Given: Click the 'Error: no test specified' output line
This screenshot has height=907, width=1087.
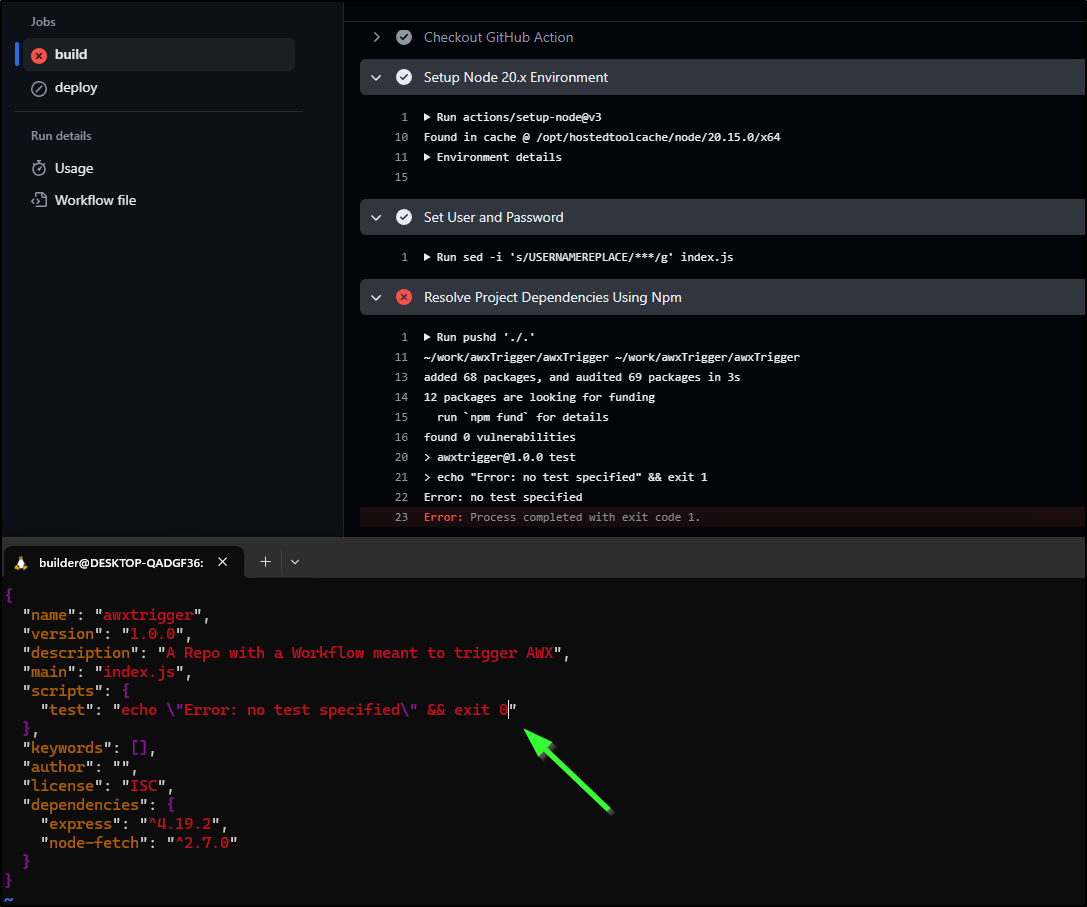Looking at the screenshot, I should [x=503, y=497].
